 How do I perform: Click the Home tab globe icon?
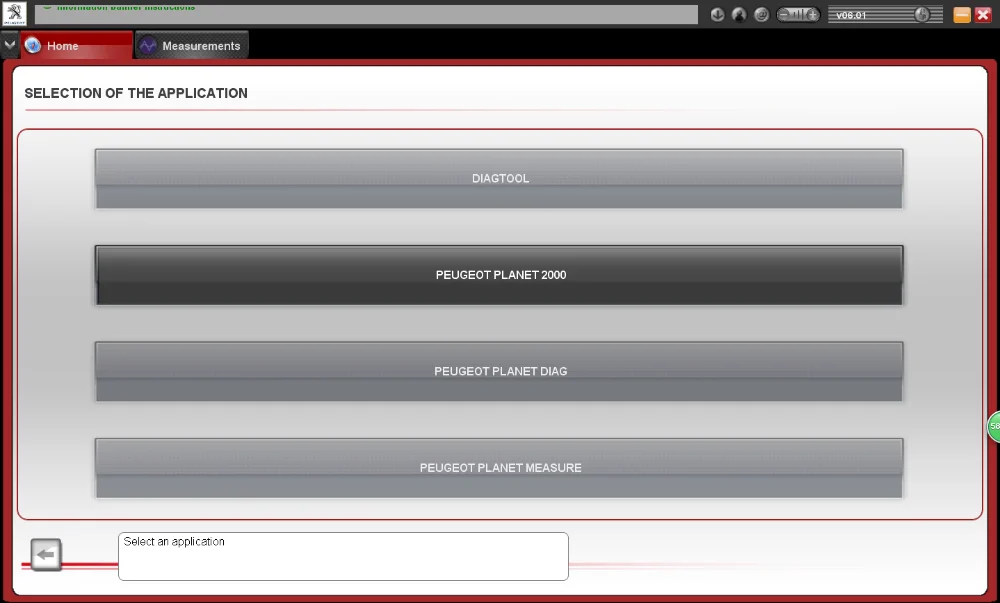[x=33, y=45]
